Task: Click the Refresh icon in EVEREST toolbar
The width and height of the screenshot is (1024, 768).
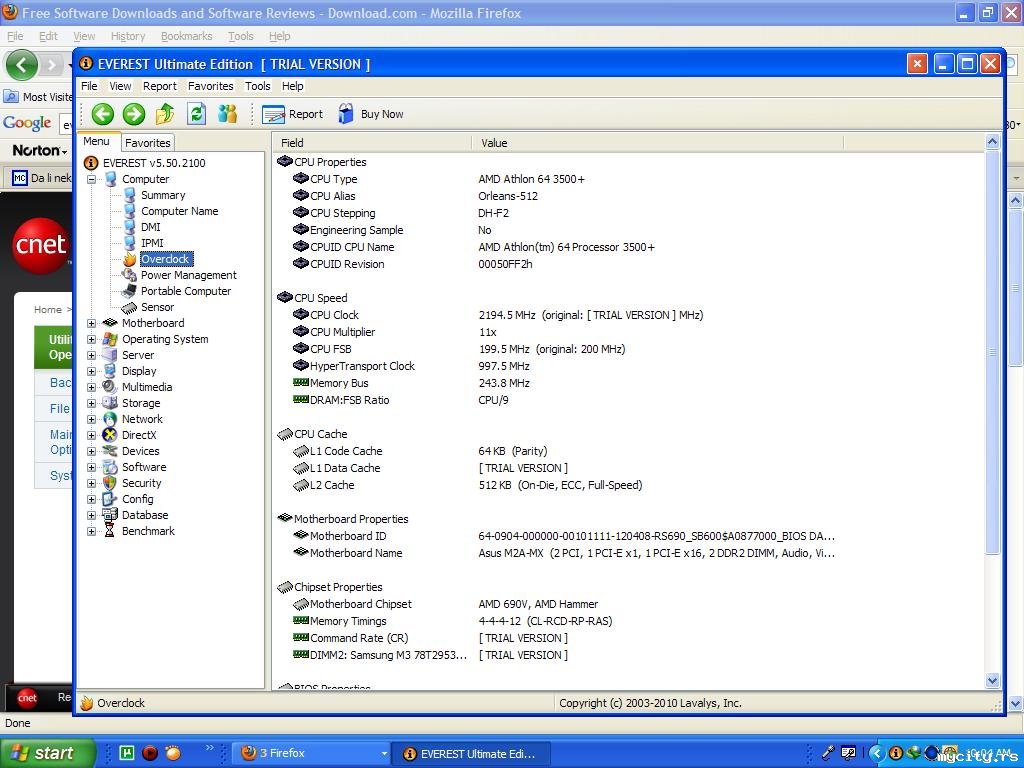Action: 197,114
